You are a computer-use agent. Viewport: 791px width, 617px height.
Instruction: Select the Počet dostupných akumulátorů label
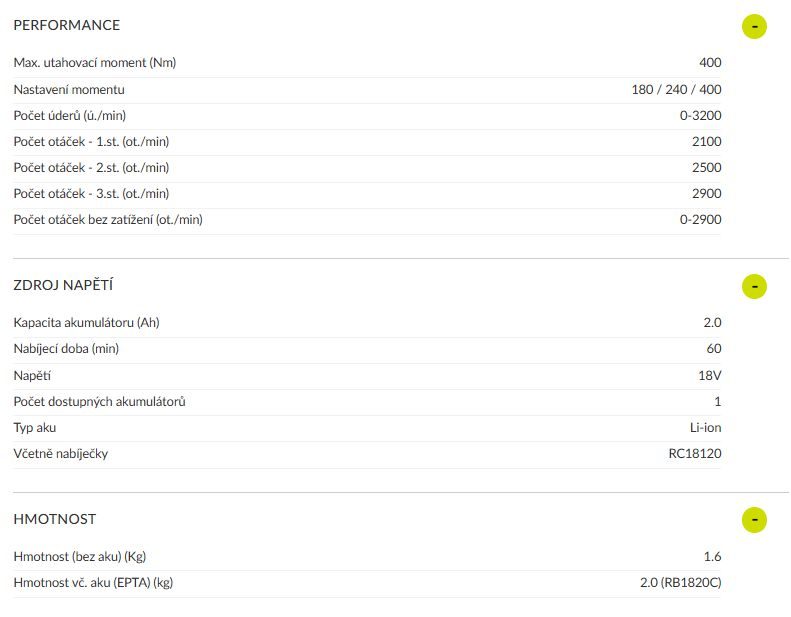pyautogui.click(x=100, y=401)
